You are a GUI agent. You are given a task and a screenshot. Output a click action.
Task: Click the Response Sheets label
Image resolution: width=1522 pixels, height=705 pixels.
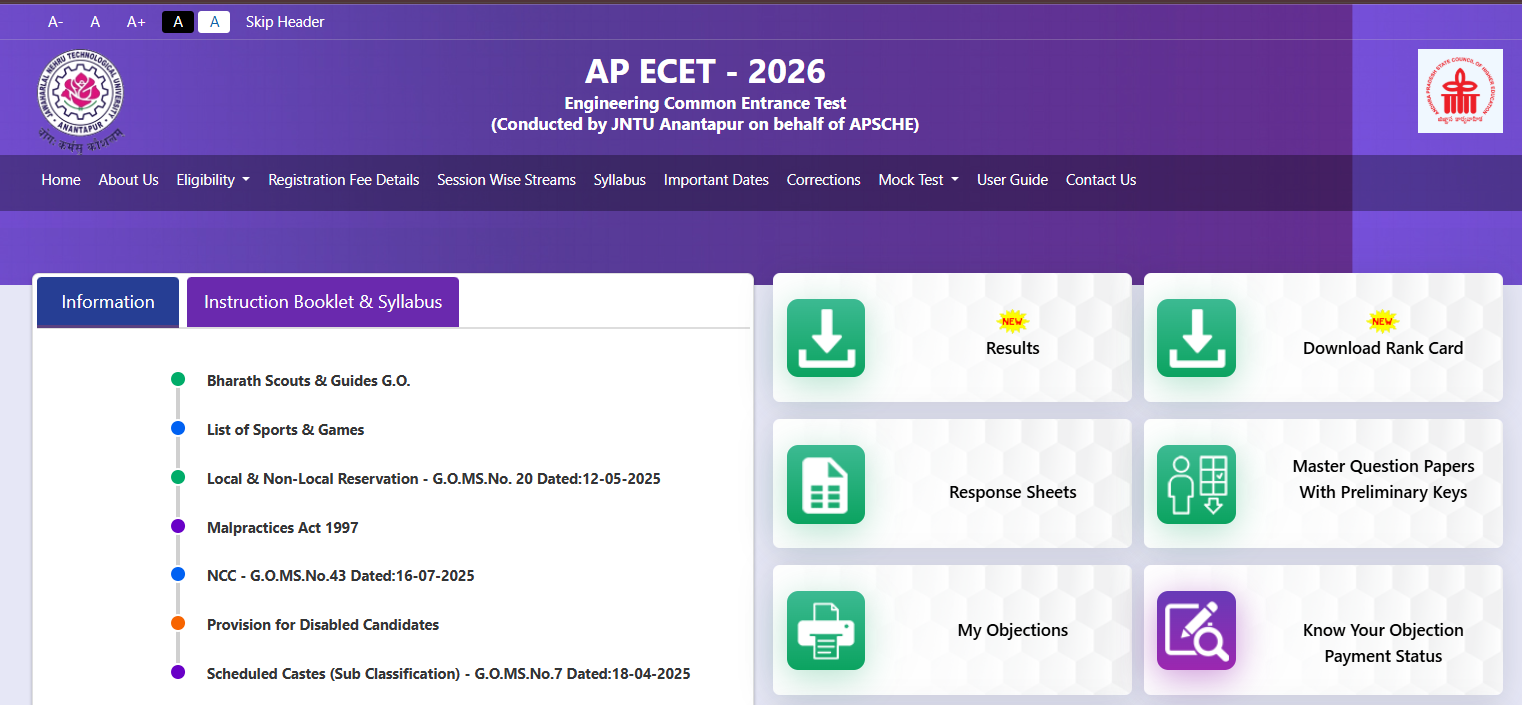(1013, 492)
